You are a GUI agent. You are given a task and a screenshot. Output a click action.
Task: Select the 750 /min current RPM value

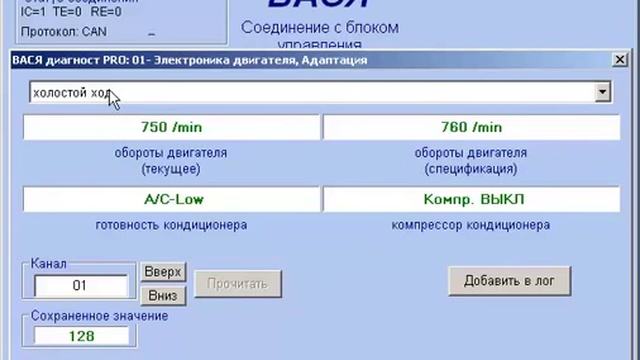tap(171, 127)
